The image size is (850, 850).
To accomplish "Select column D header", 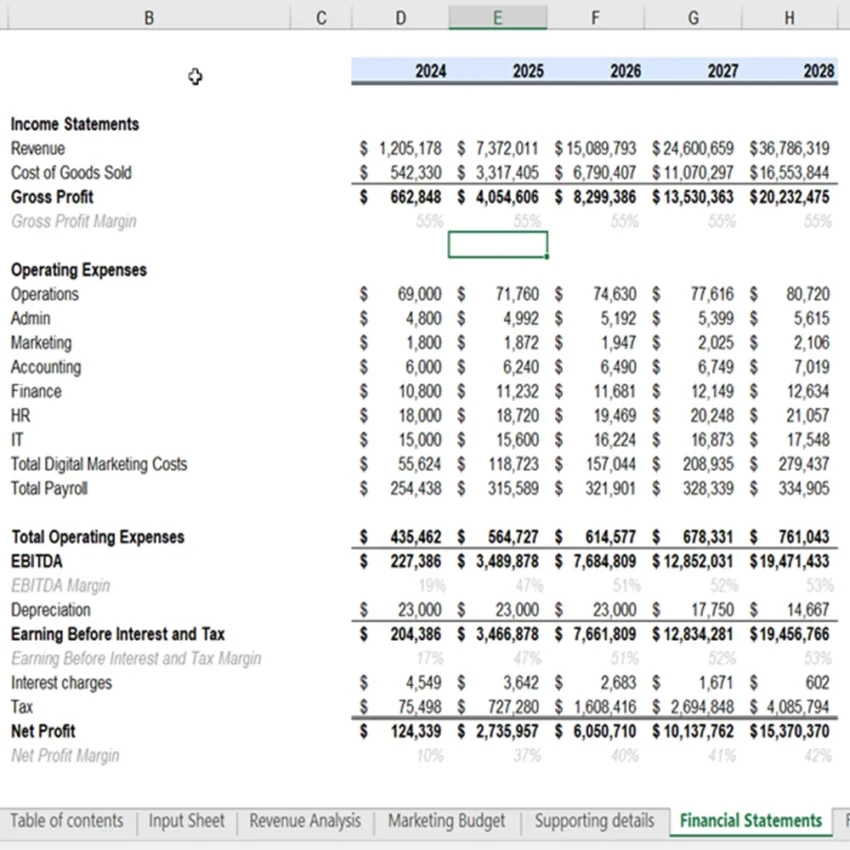I will (400, 18).
